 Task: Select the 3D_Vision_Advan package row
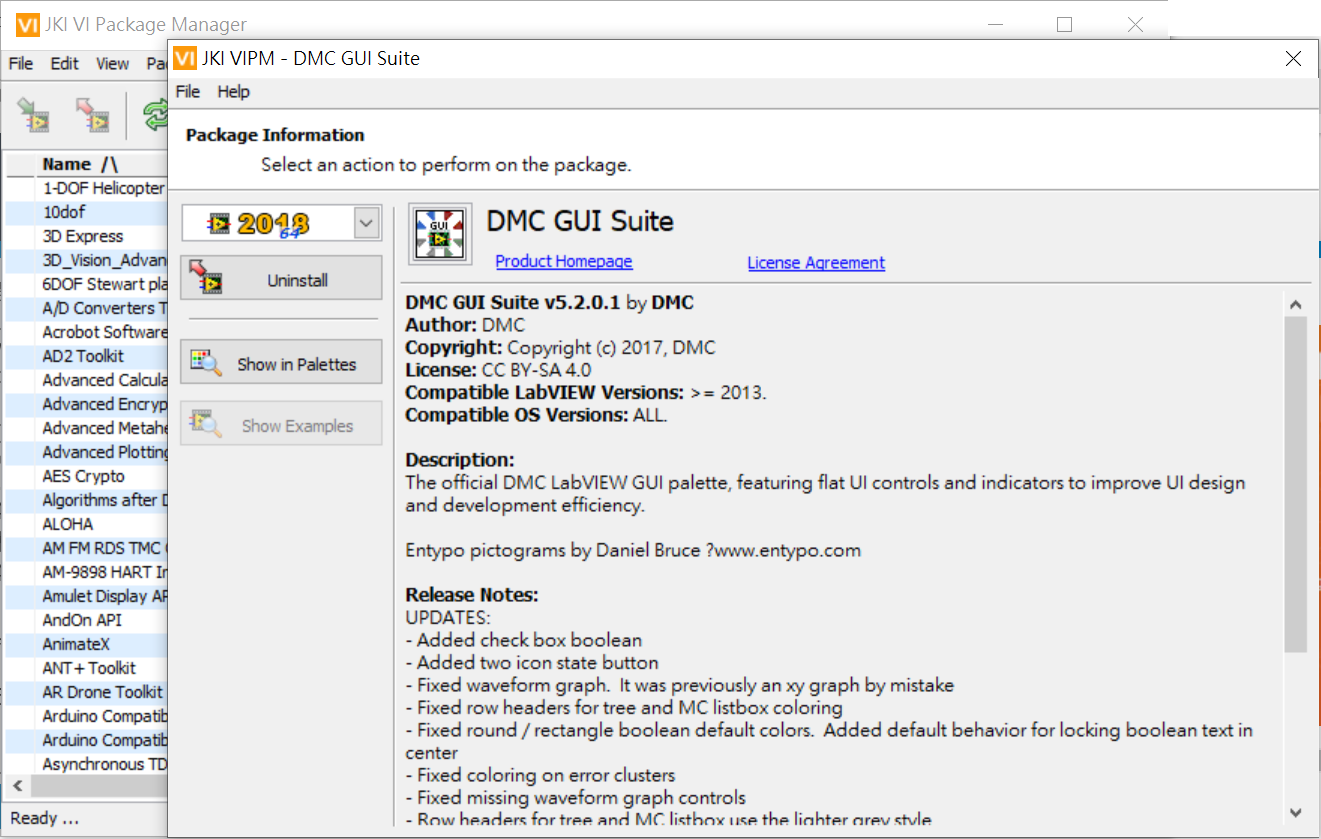(86, 260)
